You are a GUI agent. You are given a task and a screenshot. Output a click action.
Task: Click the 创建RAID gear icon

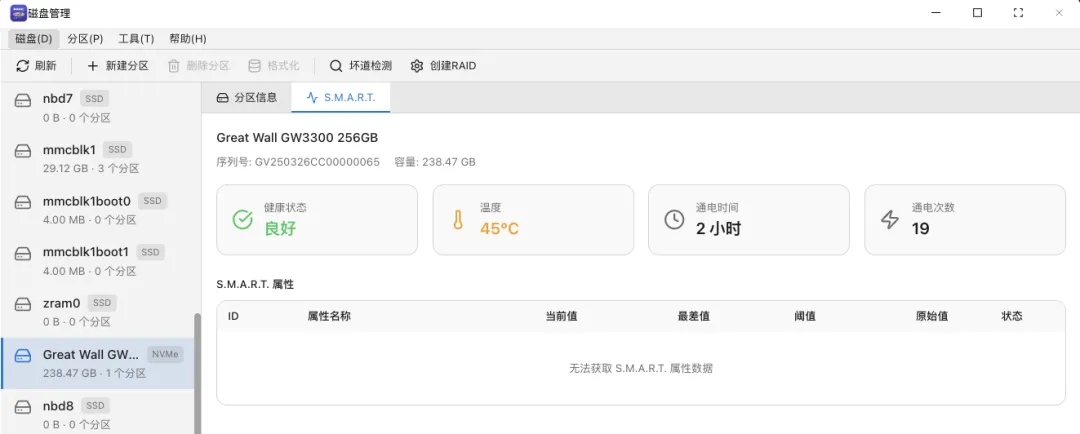pos(417,66)
